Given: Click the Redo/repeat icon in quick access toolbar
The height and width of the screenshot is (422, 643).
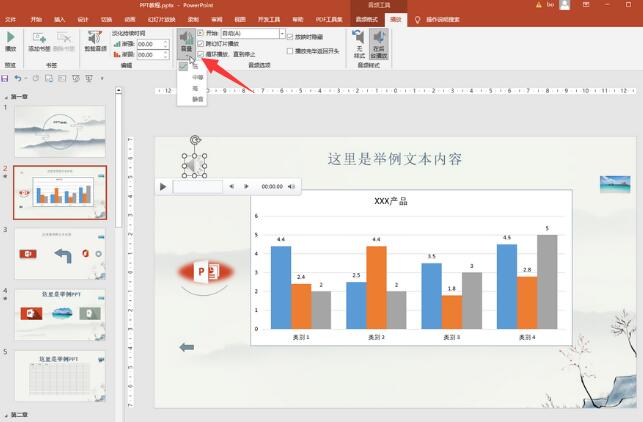Looking at the screenshot, I should click(36, 78).
